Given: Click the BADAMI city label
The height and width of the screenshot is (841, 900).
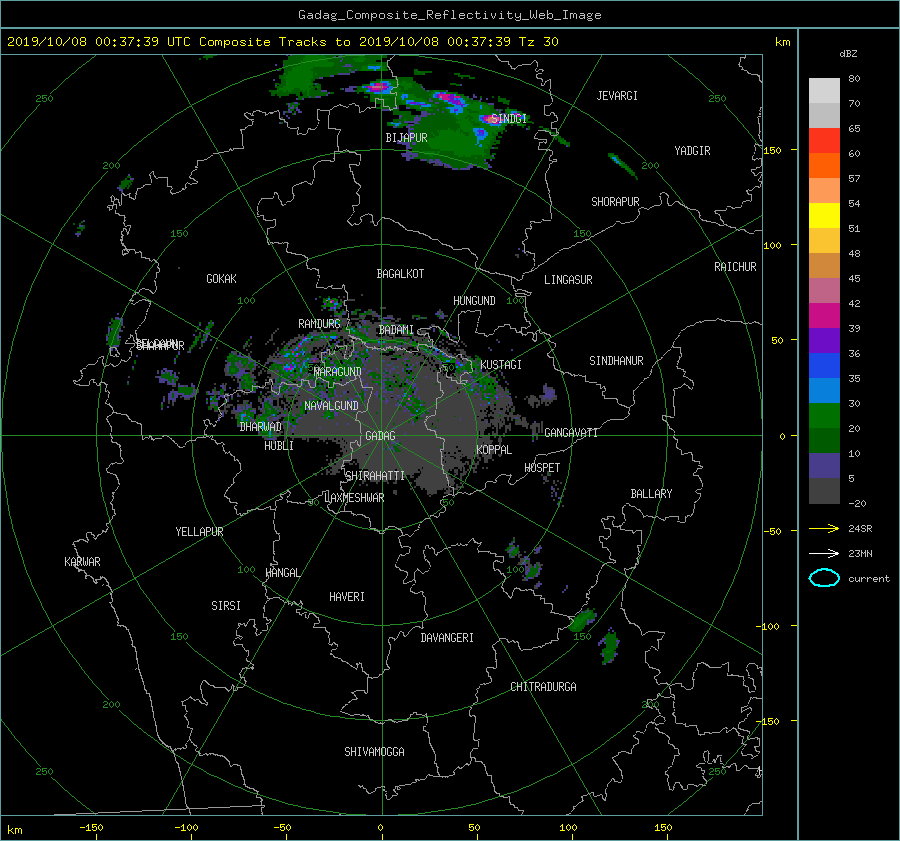Looking at the screenshot, I should [396, 330].
